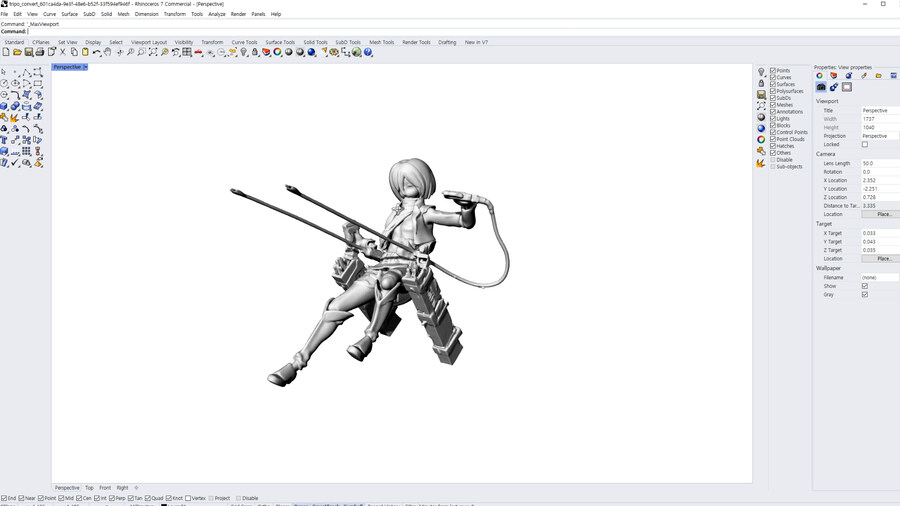Image resolution: width=900 pixels, height=506 pixels.
Task: Click the Zoom Extents icon
Action: point(153,52)
